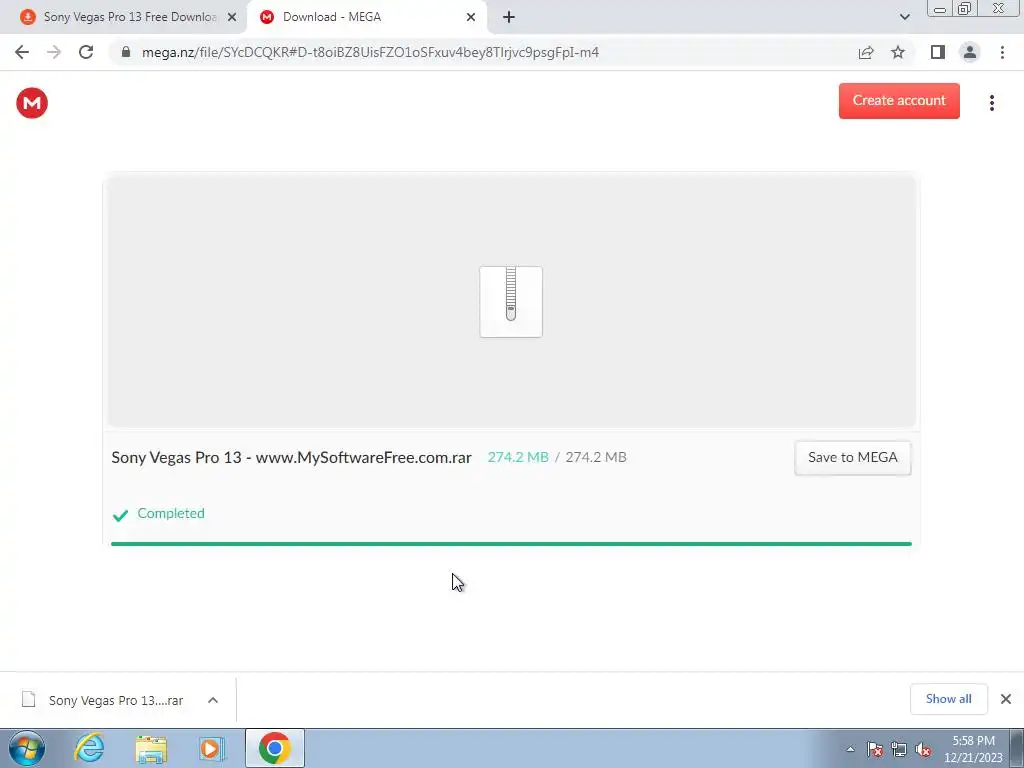Click the document icon of downloaded rar

pos(28,699)
